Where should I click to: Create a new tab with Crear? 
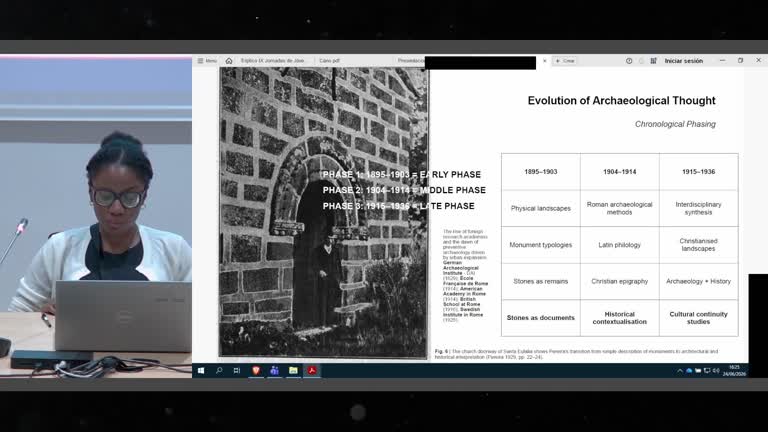pos(565,61)
